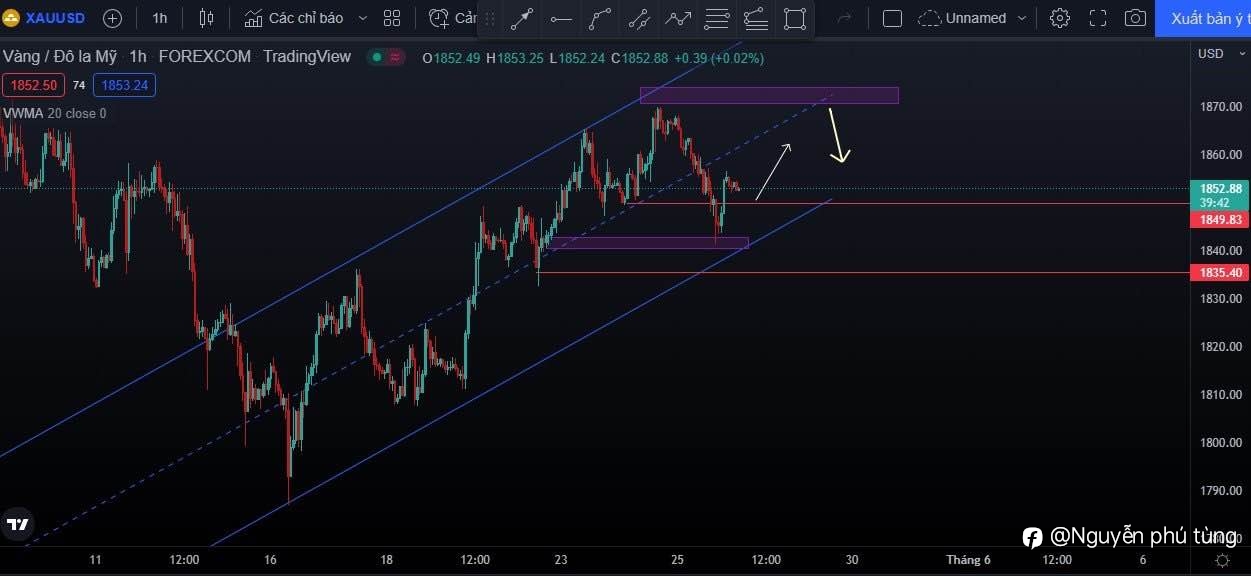Screen dimensions: 1251x576
Task: Select the upper purple rectangle zone drawing
Action: (769, 96)
